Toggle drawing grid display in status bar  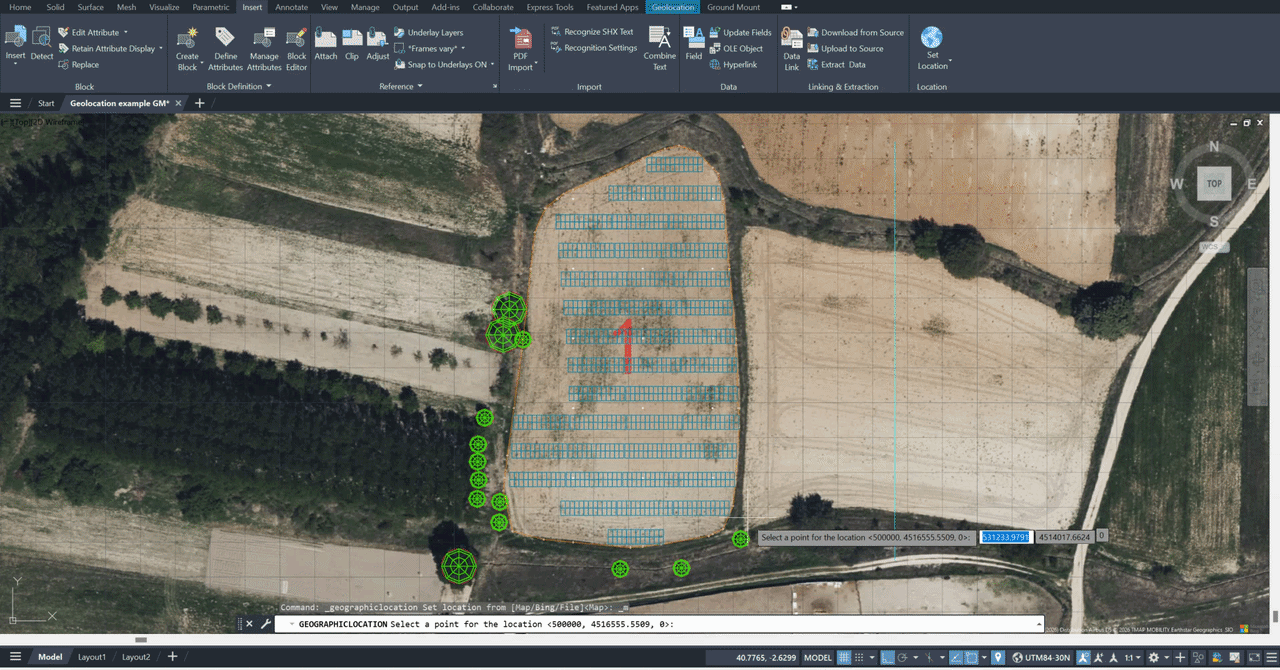point(844,657)
